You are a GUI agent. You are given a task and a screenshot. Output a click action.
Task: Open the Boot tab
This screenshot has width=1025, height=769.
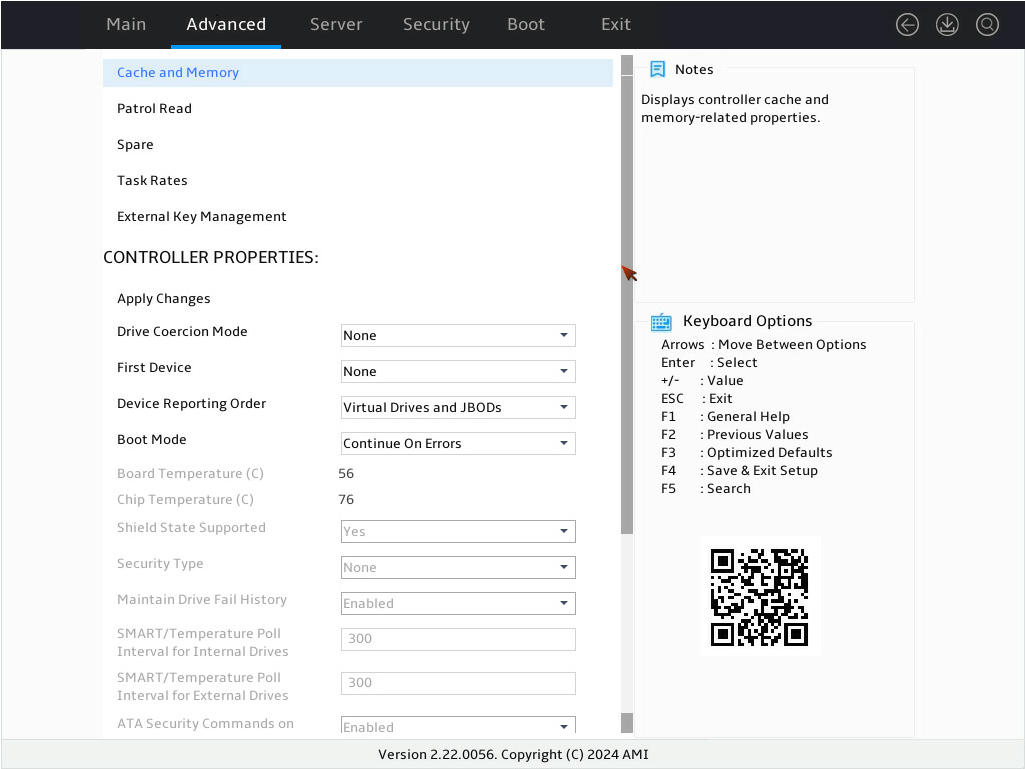(x=526, y=24)
